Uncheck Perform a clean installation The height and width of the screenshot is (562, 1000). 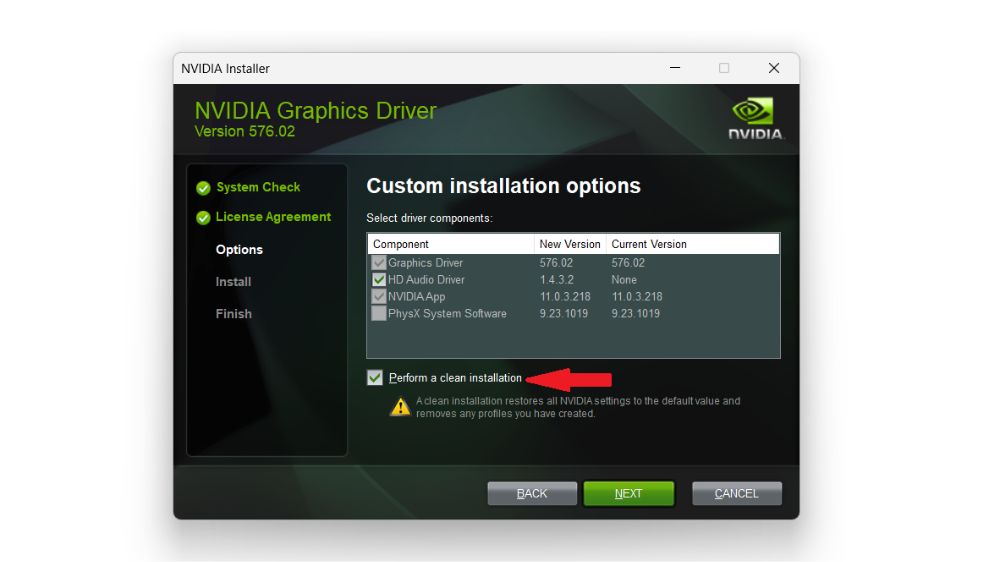pyautogui.click(x=375, y=378)
